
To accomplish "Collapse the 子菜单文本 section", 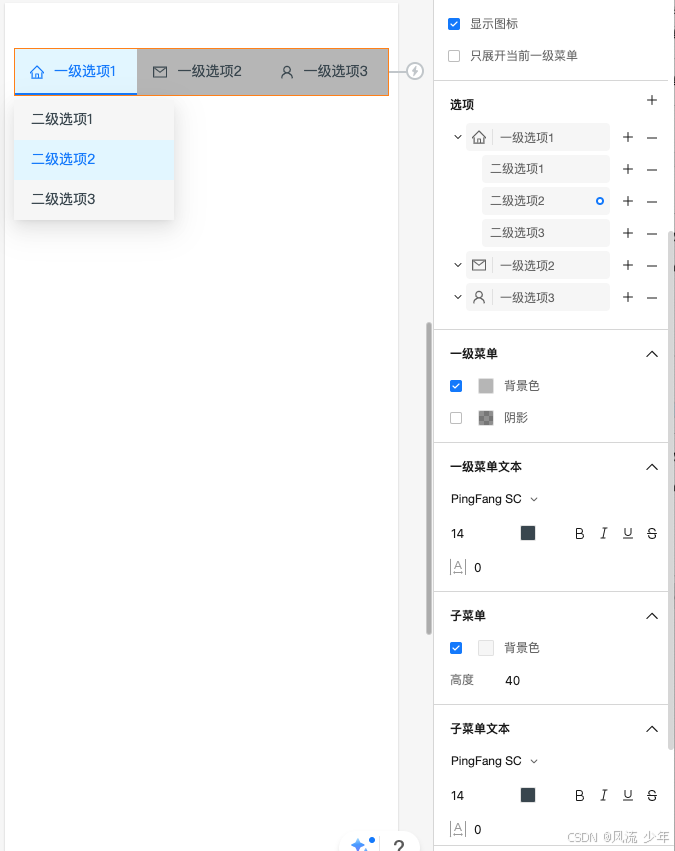I will (x=652, y=729).
